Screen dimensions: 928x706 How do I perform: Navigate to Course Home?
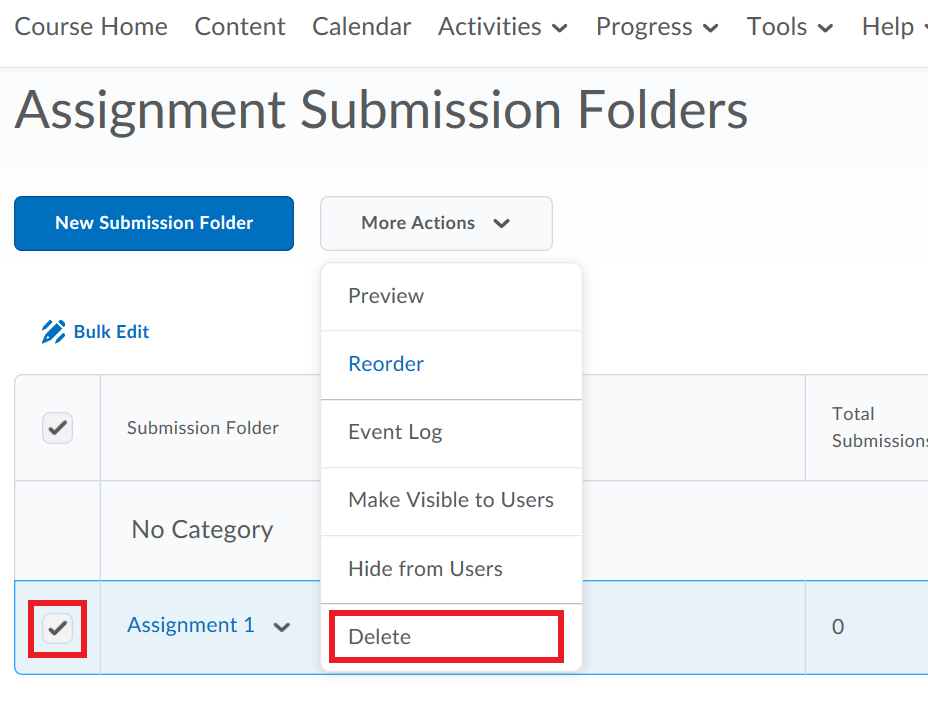tap(90, 27)
